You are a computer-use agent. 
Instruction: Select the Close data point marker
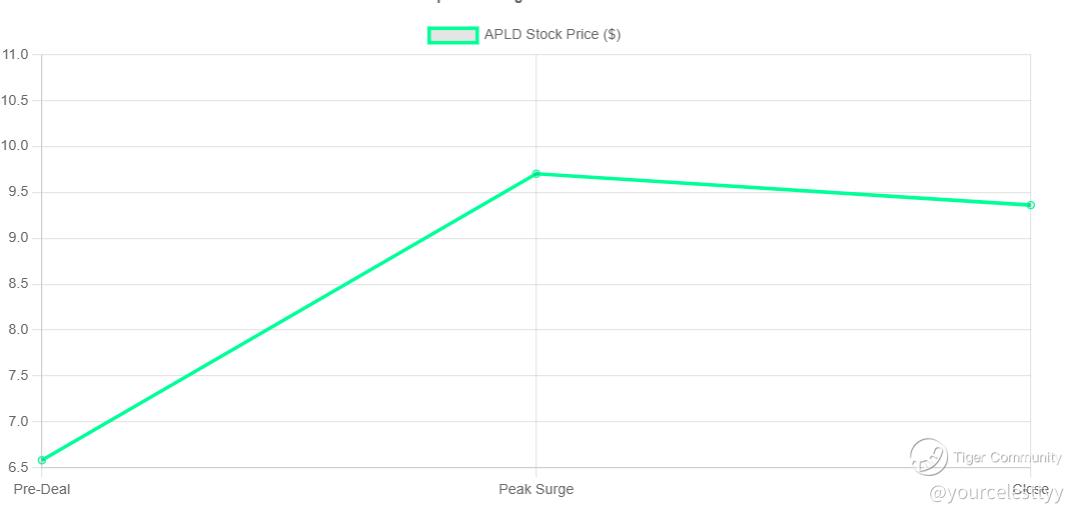coord(1030,205)
